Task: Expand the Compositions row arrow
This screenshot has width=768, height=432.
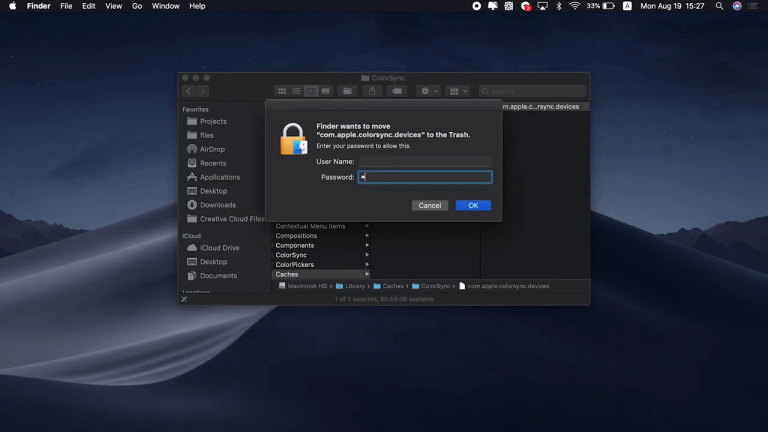Action: pyautogui.click(x=367, y=236)
